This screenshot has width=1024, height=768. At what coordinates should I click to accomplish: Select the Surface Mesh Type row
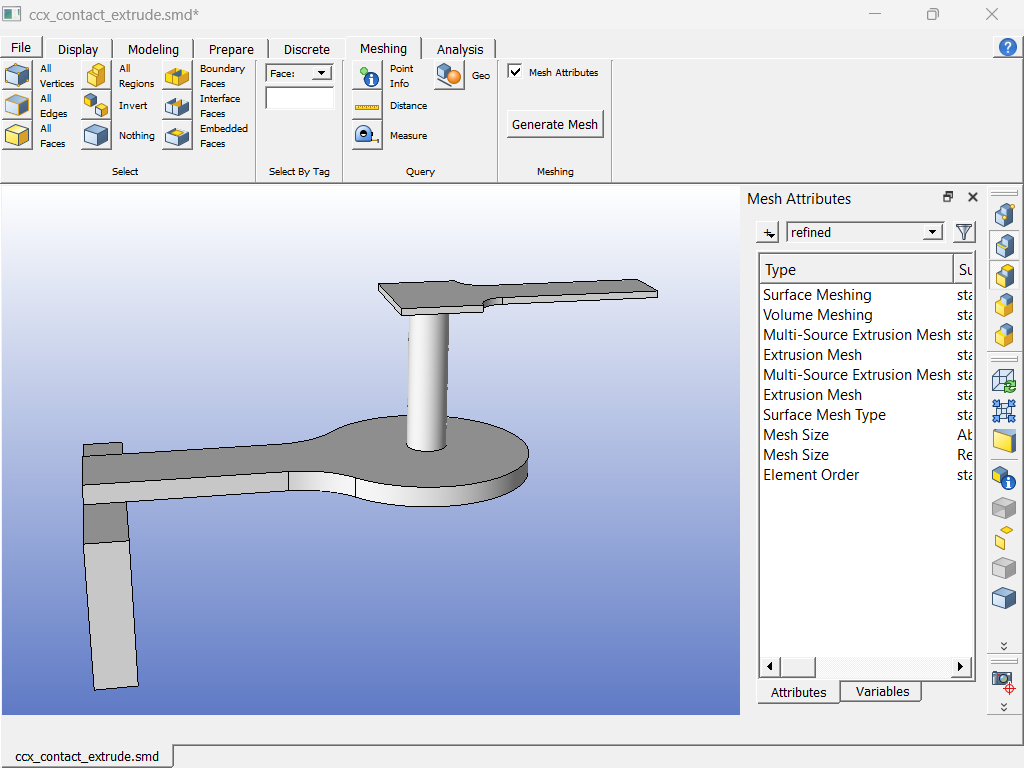(x=866, y=415)
